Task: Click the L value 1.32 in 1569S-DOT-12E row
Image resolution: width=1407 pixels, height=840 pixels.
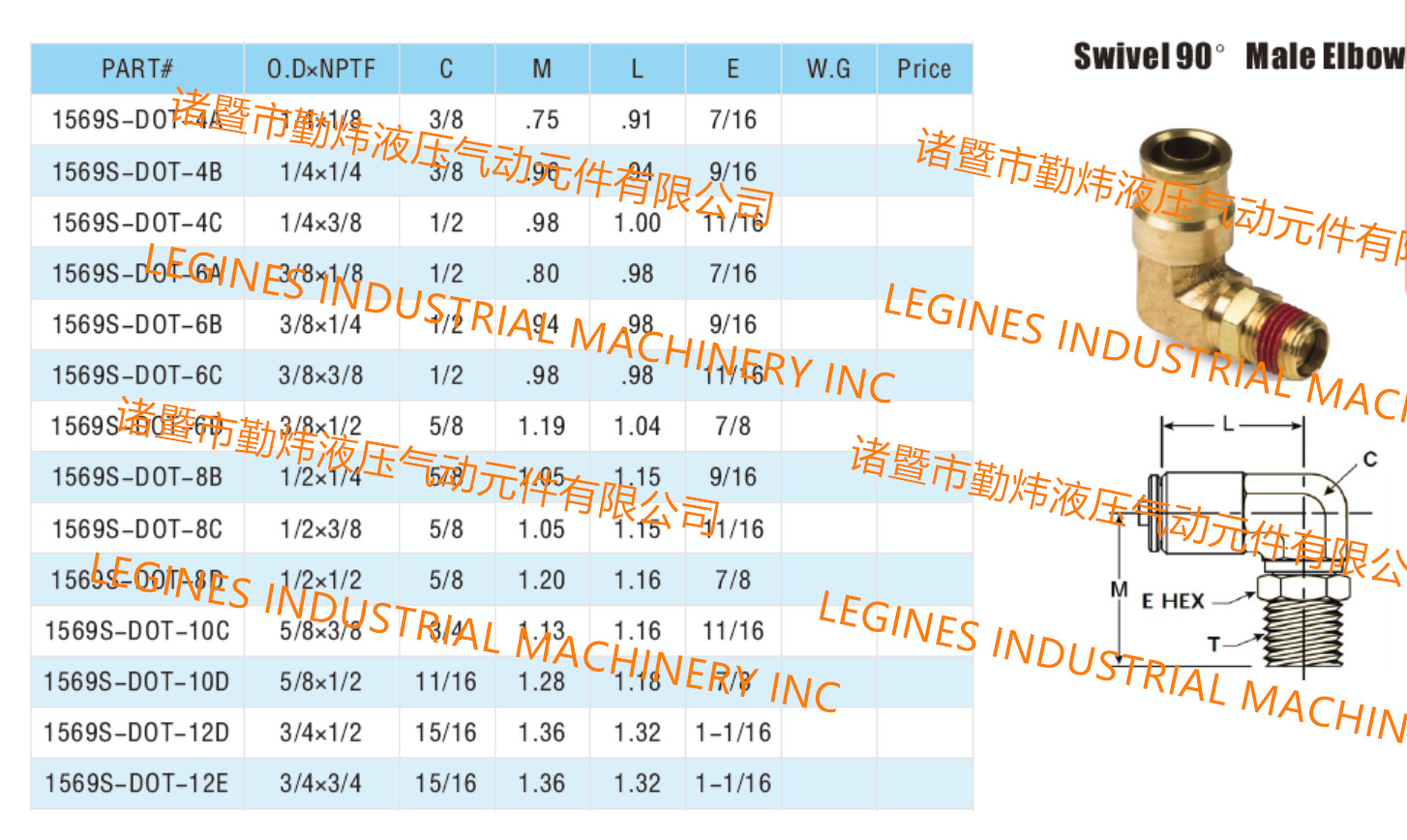Action: click(637, 783)
